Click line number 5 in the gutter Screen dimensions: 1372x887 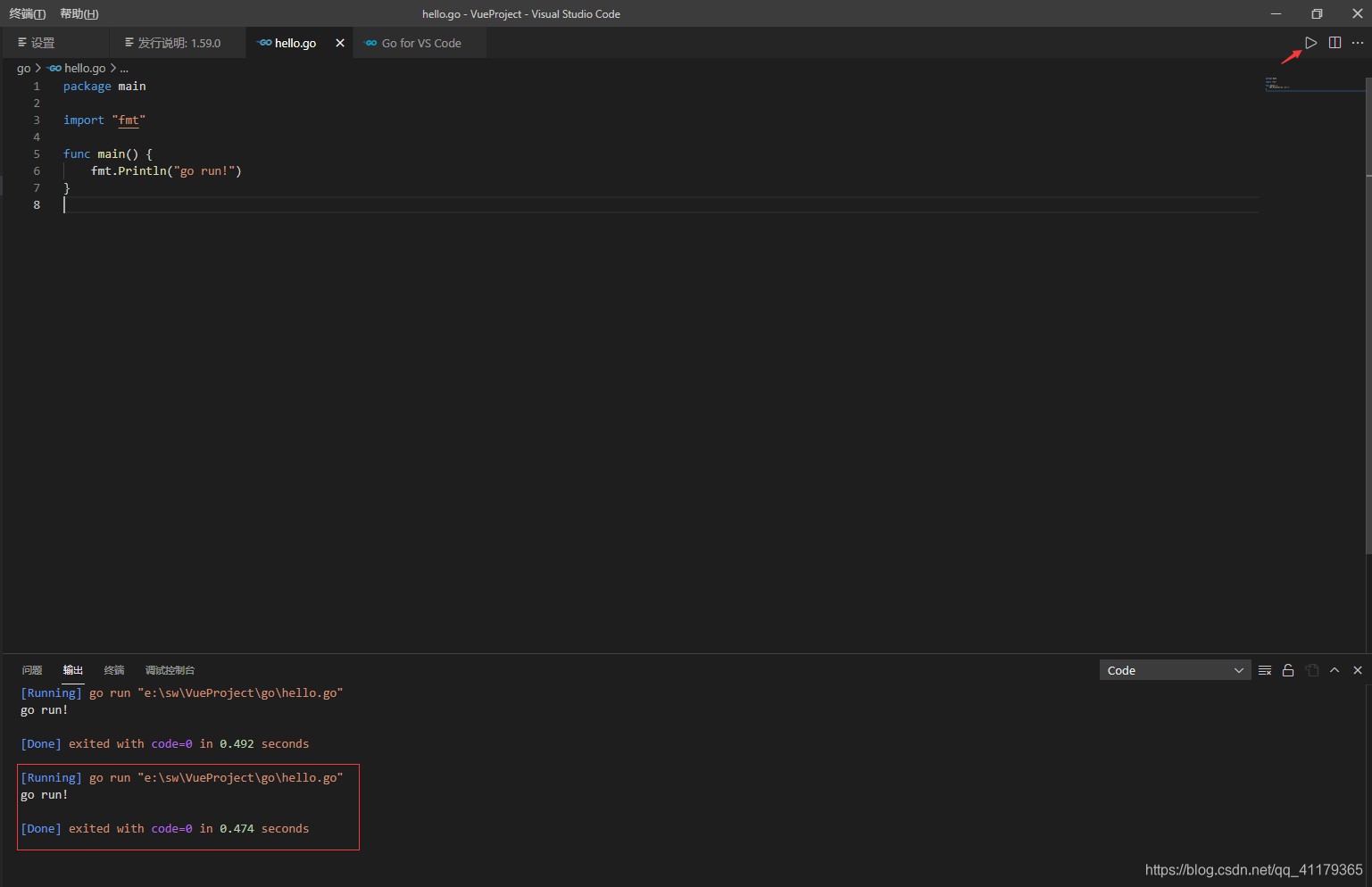click(37, 154)
